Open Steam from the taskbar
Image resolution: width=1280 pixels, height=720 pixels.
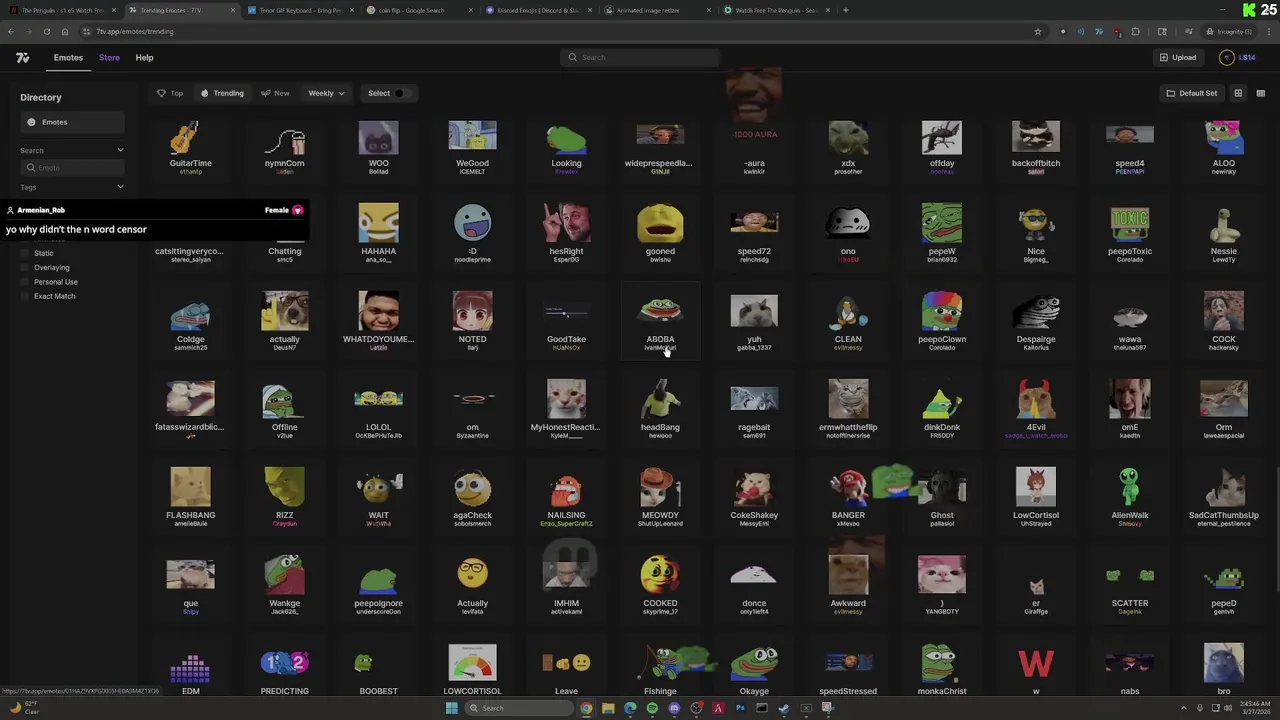(784, 708)
